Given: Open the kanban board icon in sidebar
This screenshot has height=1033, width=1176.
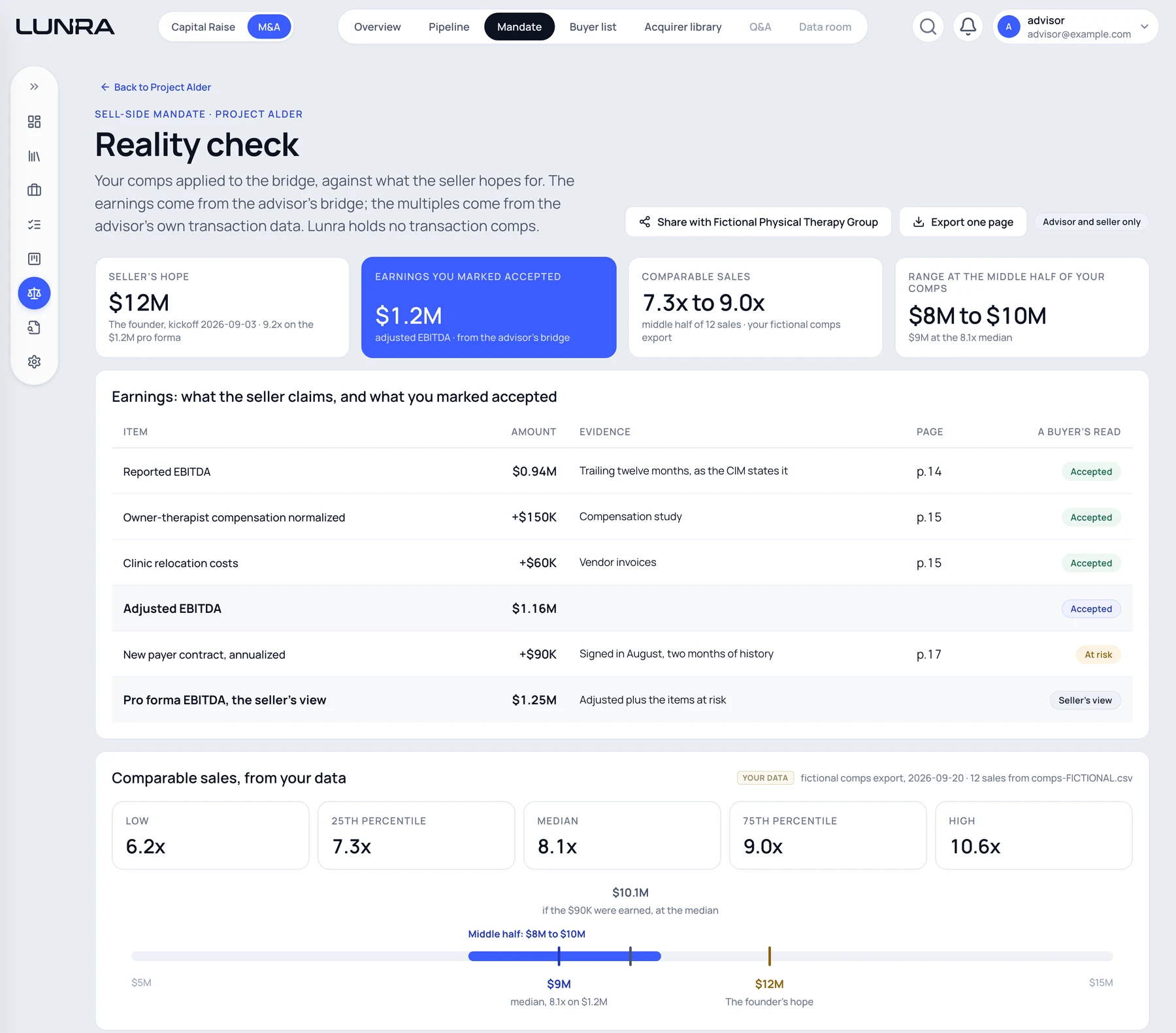Looking at the screenshot, I should (x=34, y=259).
